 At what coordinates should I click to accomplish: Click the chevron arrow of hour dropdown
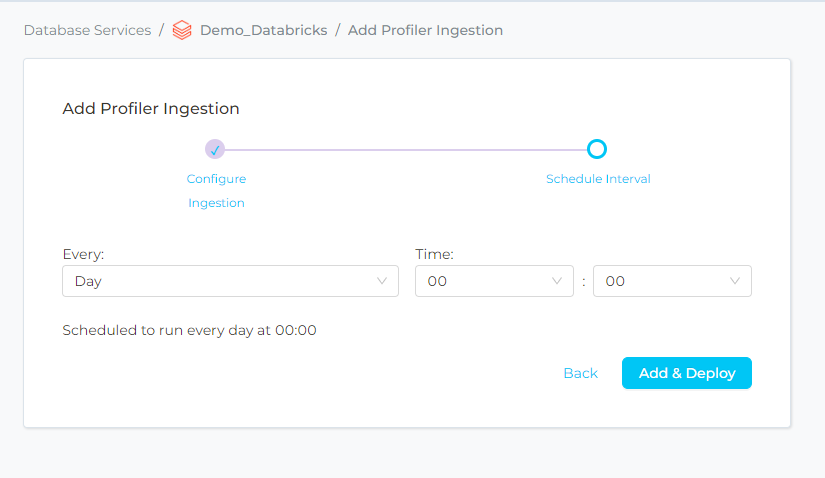[x=557, y=281]
